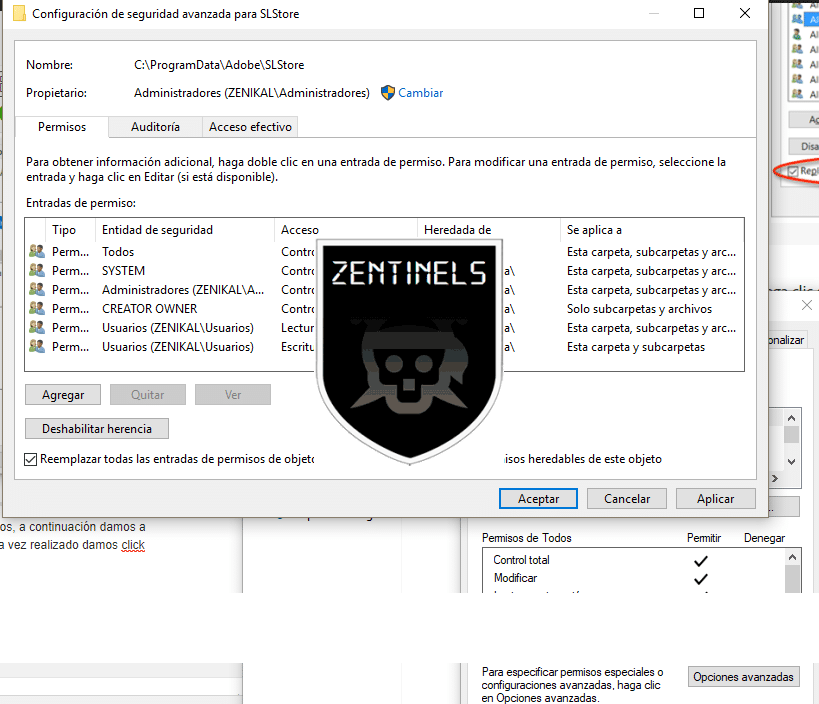Image resolution: width=819 pixels, height=704 pixels.
Task: Click 'Solo subcarpetas y archivos' cell
Action: (639, 309)
